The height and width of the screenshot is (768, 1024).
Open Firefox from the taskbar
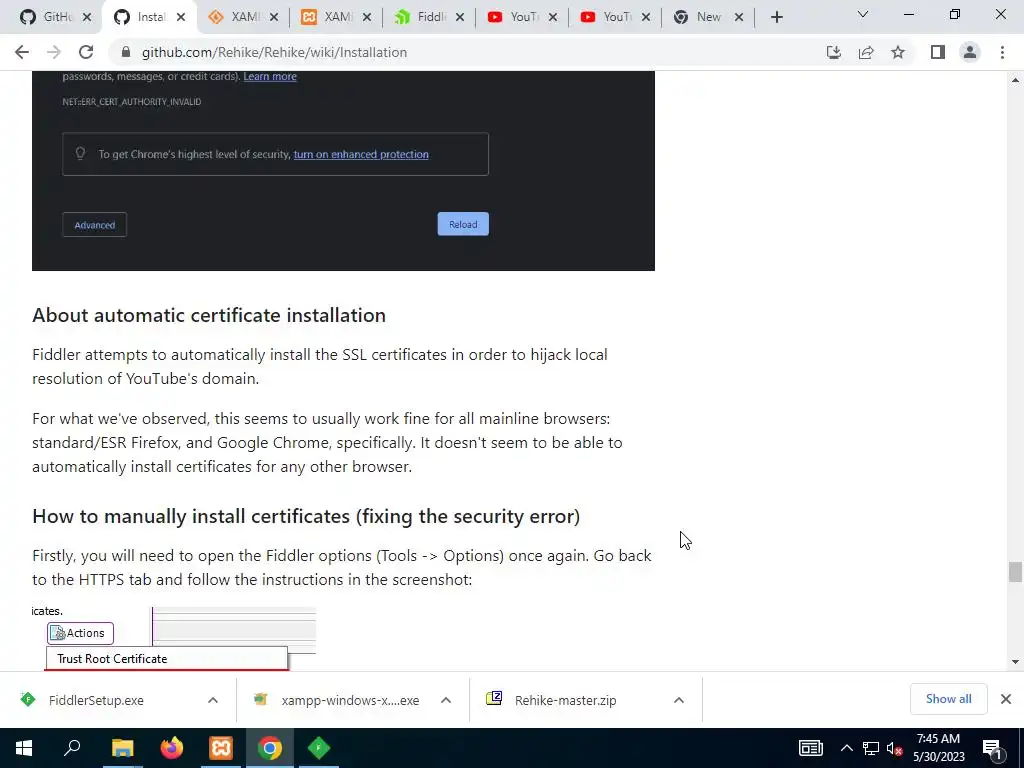click(172, 748)
